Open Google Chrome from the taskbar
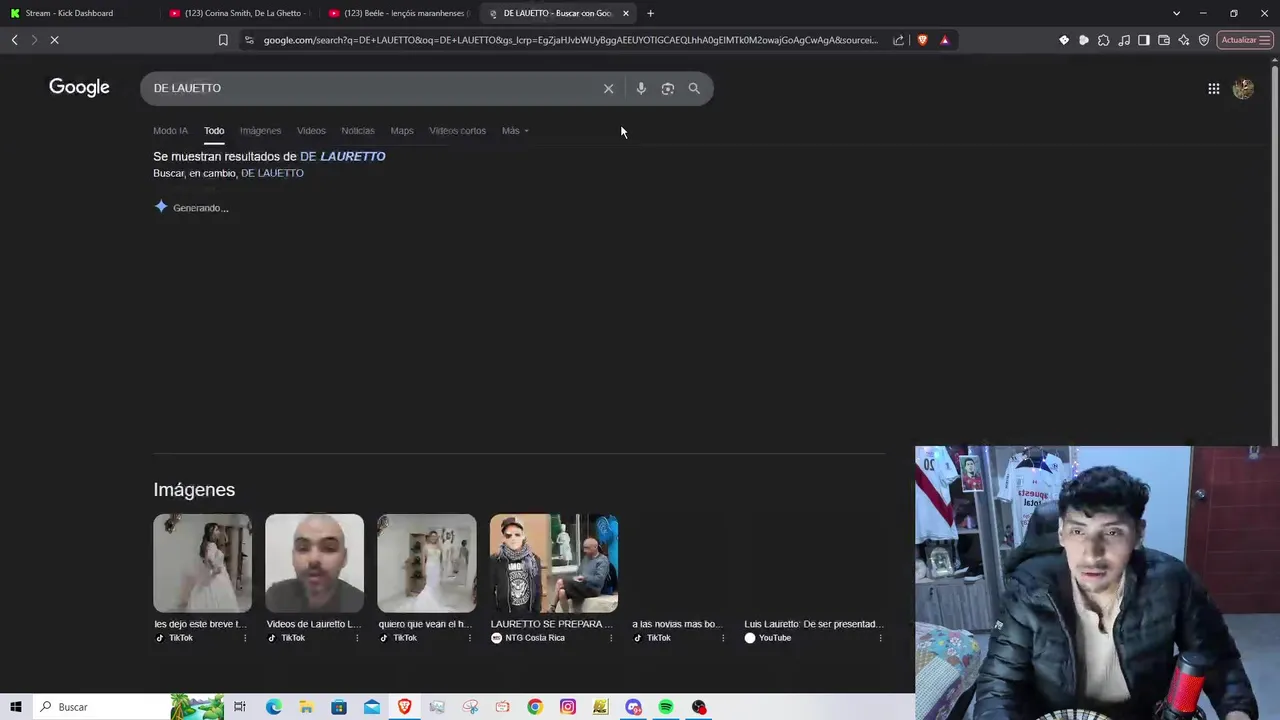 535,707
